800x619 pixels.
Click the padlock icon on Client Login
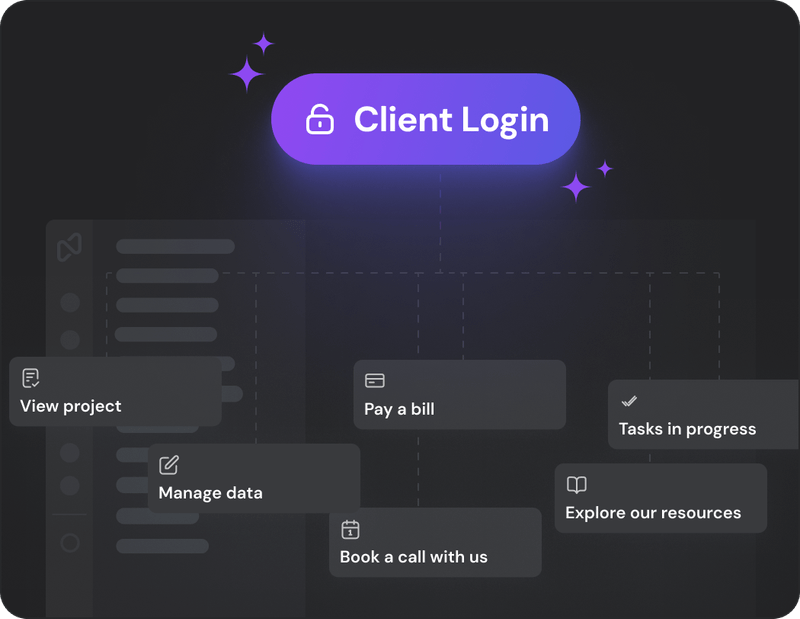click(x=320, y=119)
